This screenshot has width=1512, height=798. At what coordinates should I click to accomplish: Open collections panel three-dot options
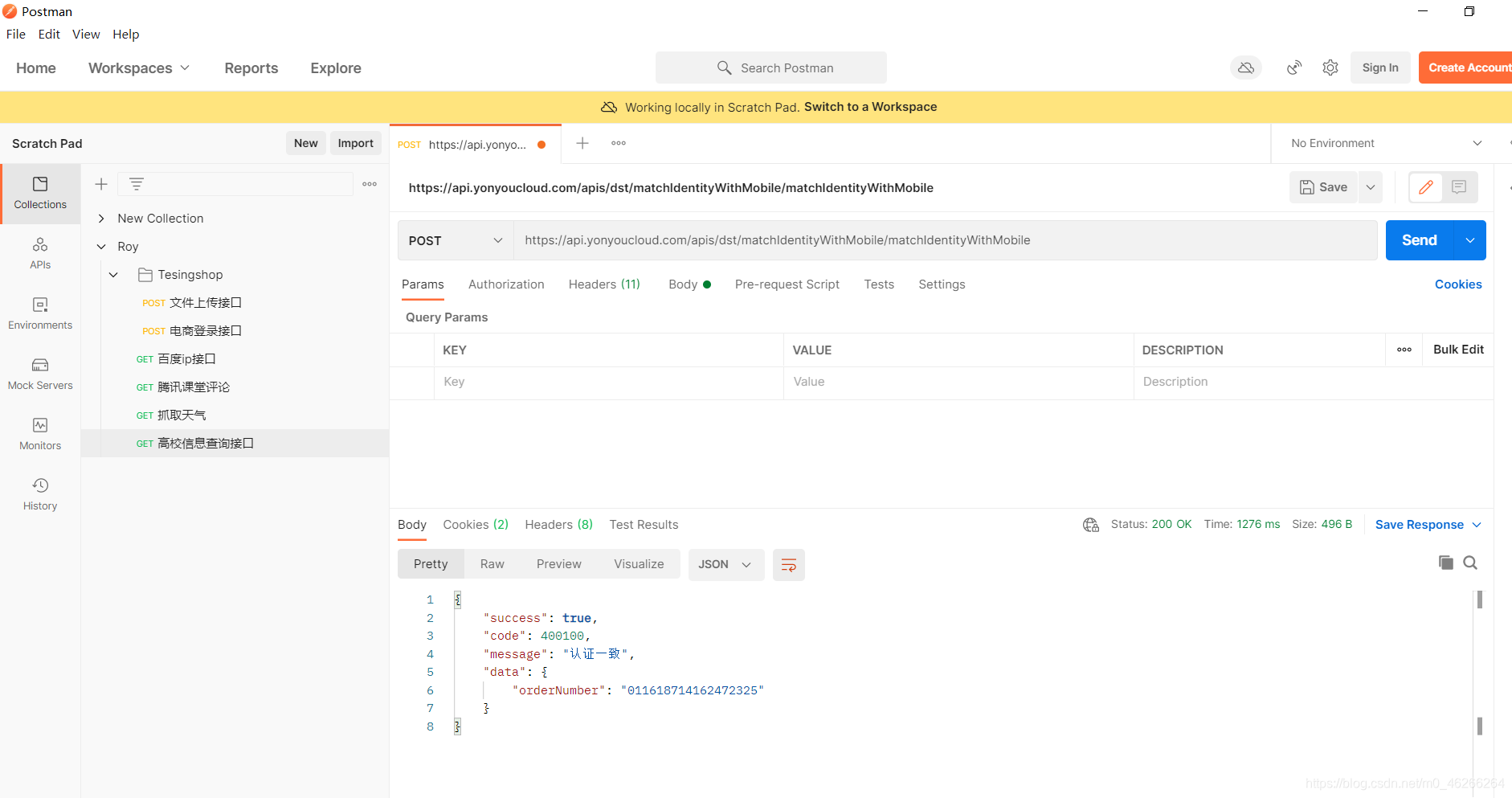pyautogui.click(x=370, y=184)
